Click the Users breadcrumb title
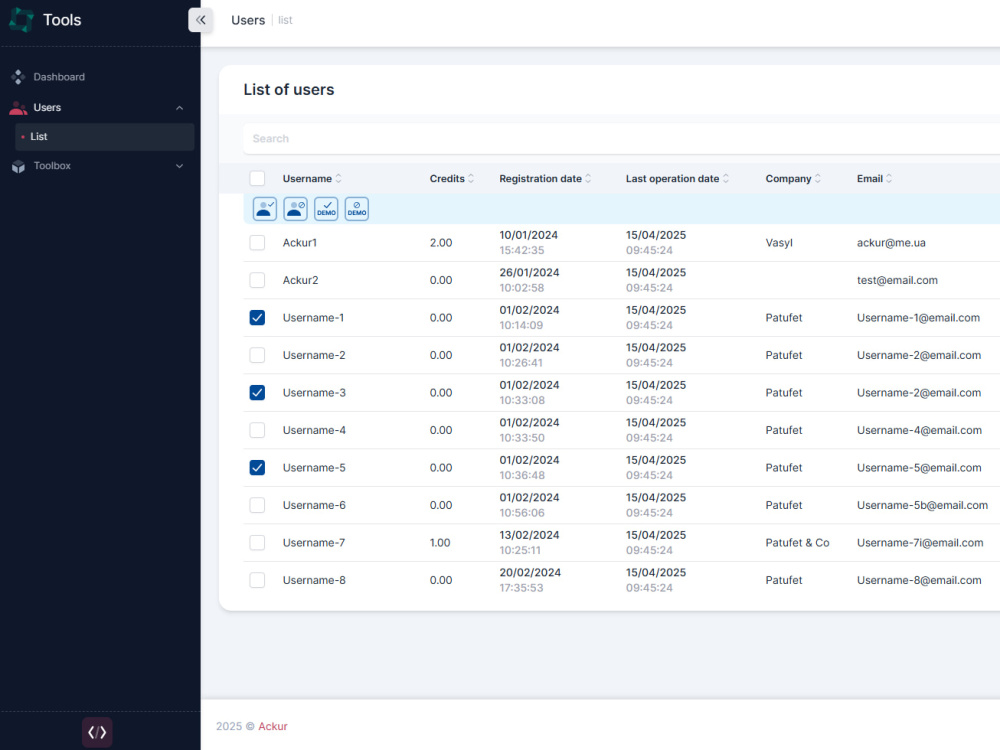 point(248,20)
